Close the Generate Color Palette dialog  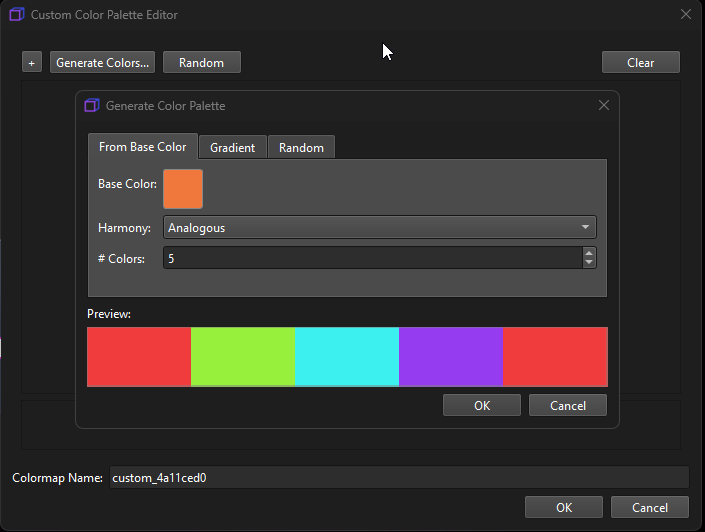[604, 105]
